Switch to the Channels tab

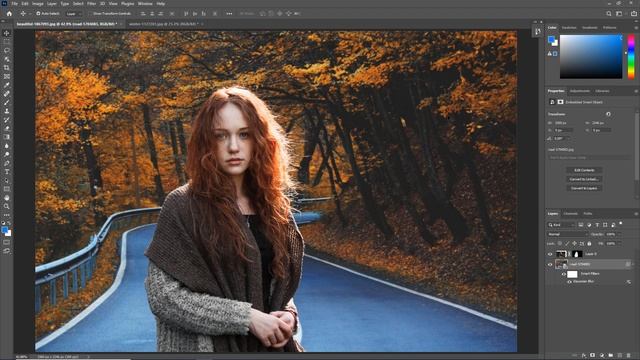571,213
